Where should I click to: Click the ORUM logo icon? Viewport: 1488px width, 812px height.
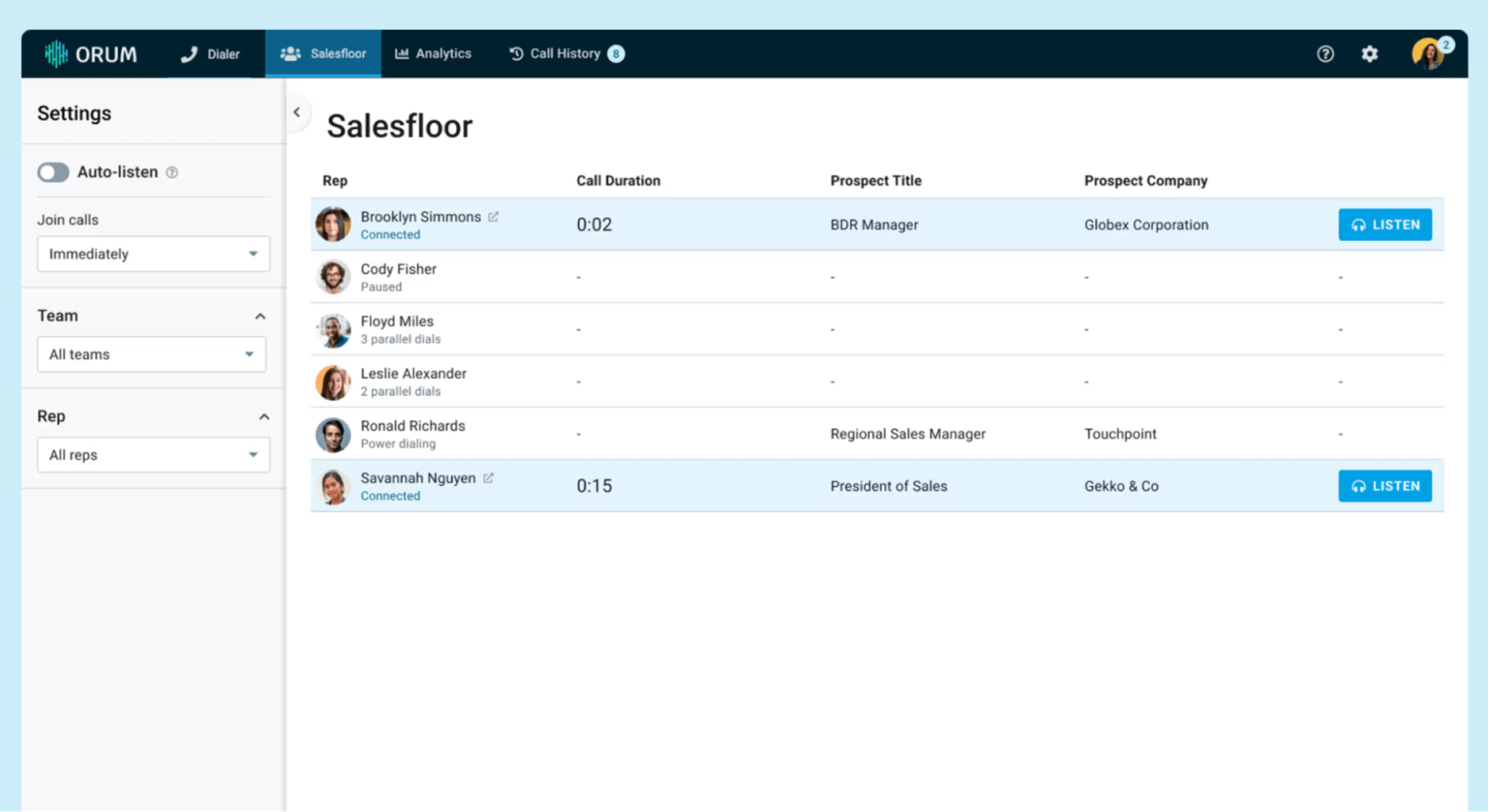[x=56, y=54]
